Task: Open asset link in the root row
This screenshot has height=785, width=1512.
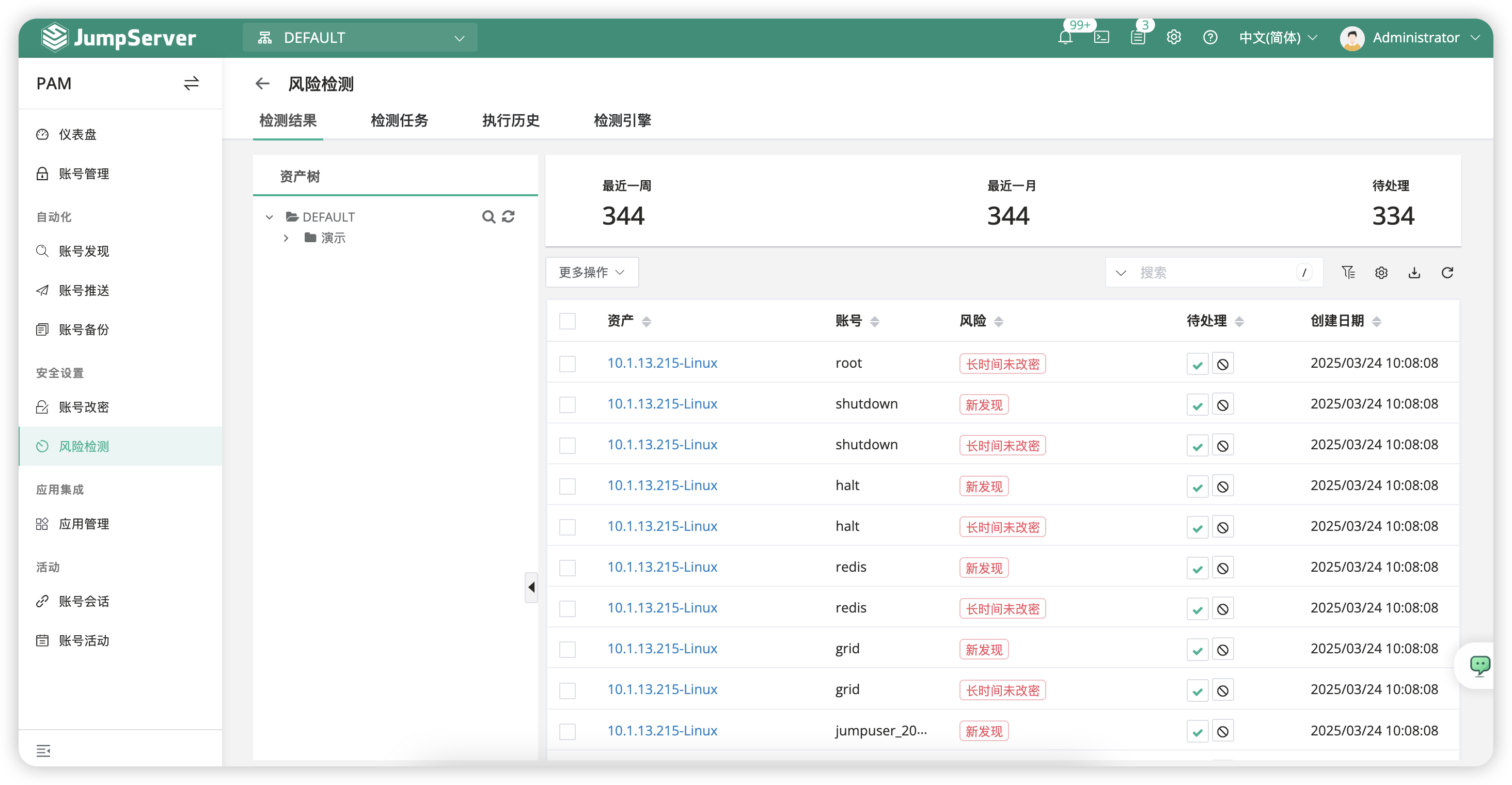Action: [661, 363]
